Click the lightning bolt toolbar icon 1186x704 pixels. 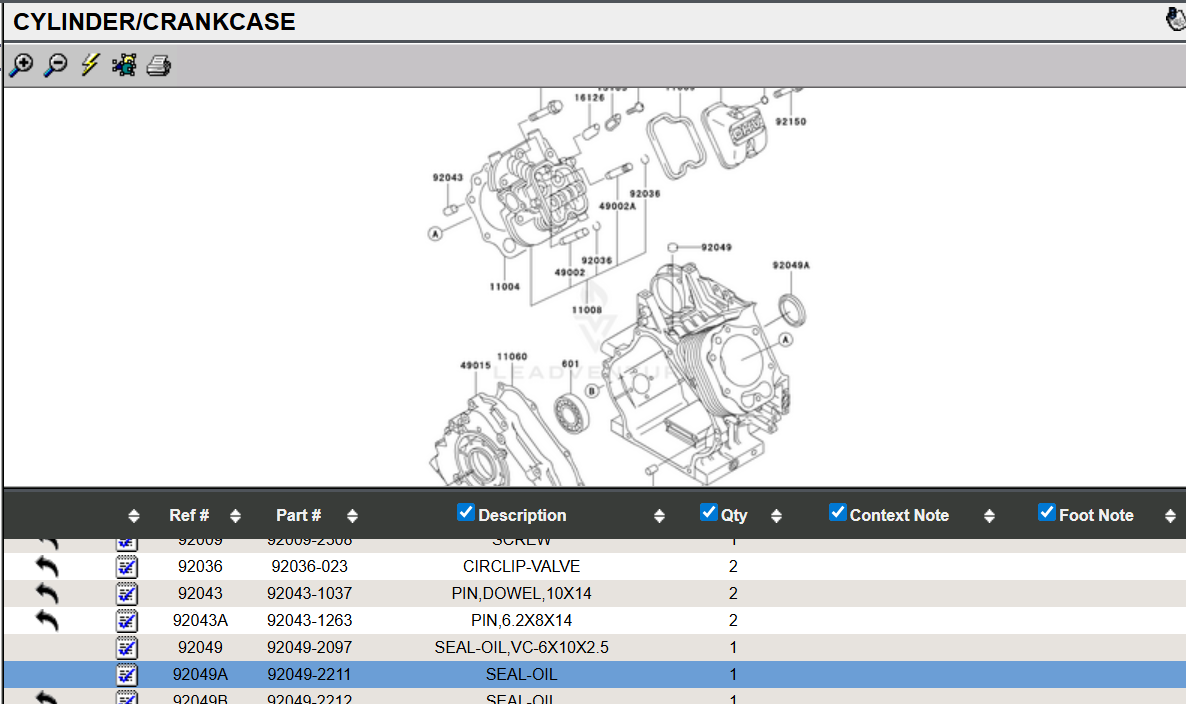click(x=90, y=66)
